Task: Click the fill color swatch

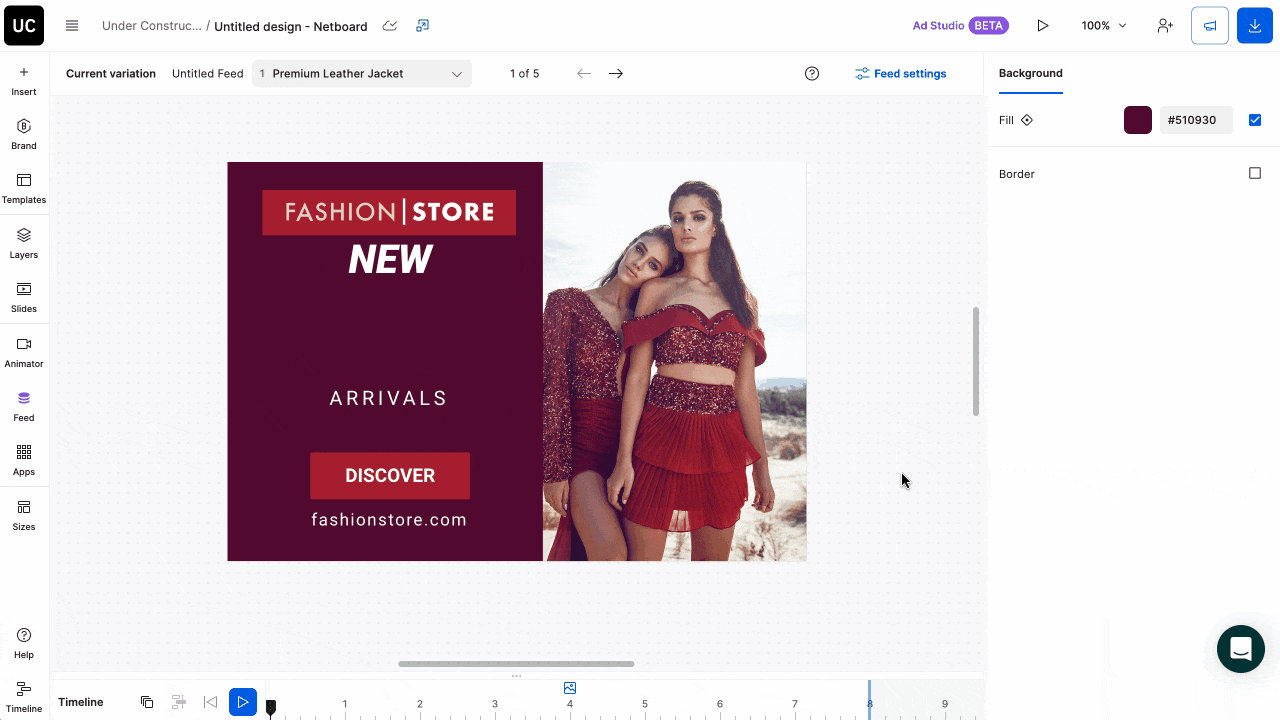Action: pos(1138,120)
